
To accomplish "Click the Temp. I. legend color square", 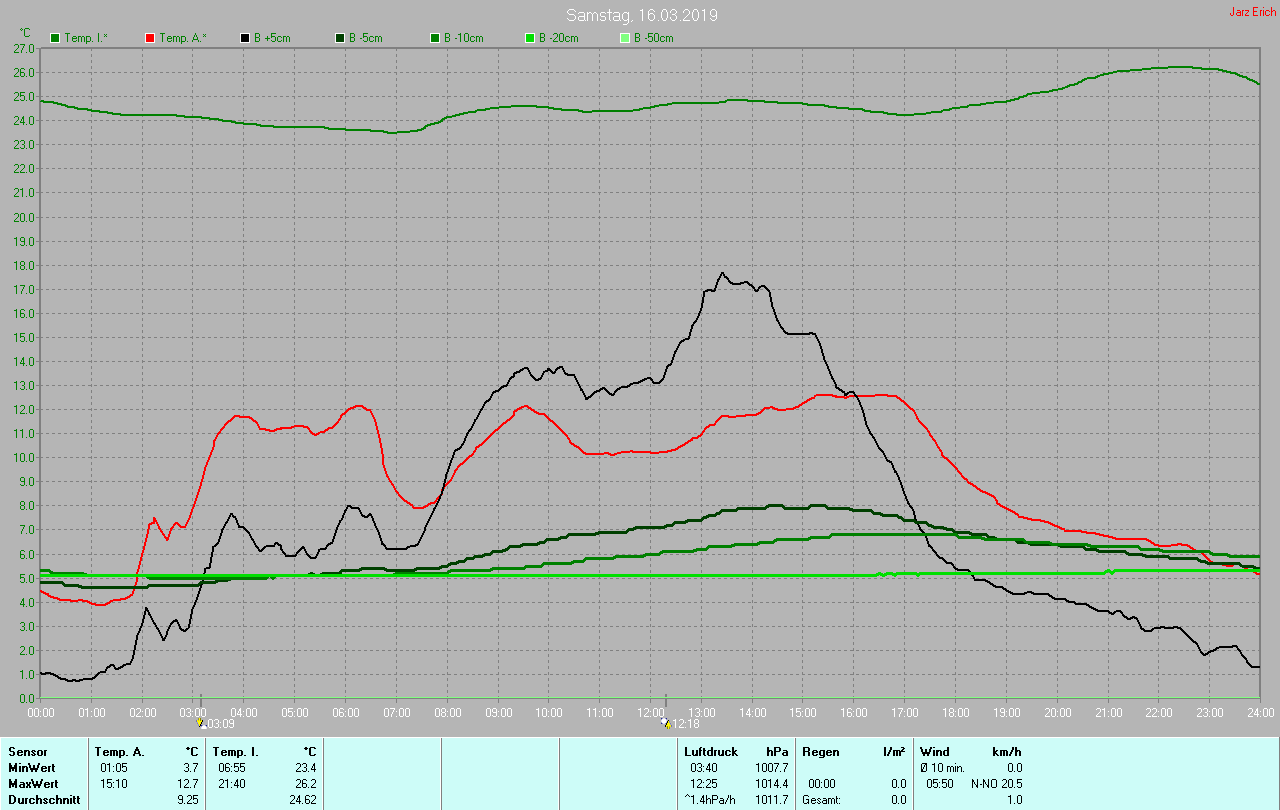I will (x=55, y=38).
